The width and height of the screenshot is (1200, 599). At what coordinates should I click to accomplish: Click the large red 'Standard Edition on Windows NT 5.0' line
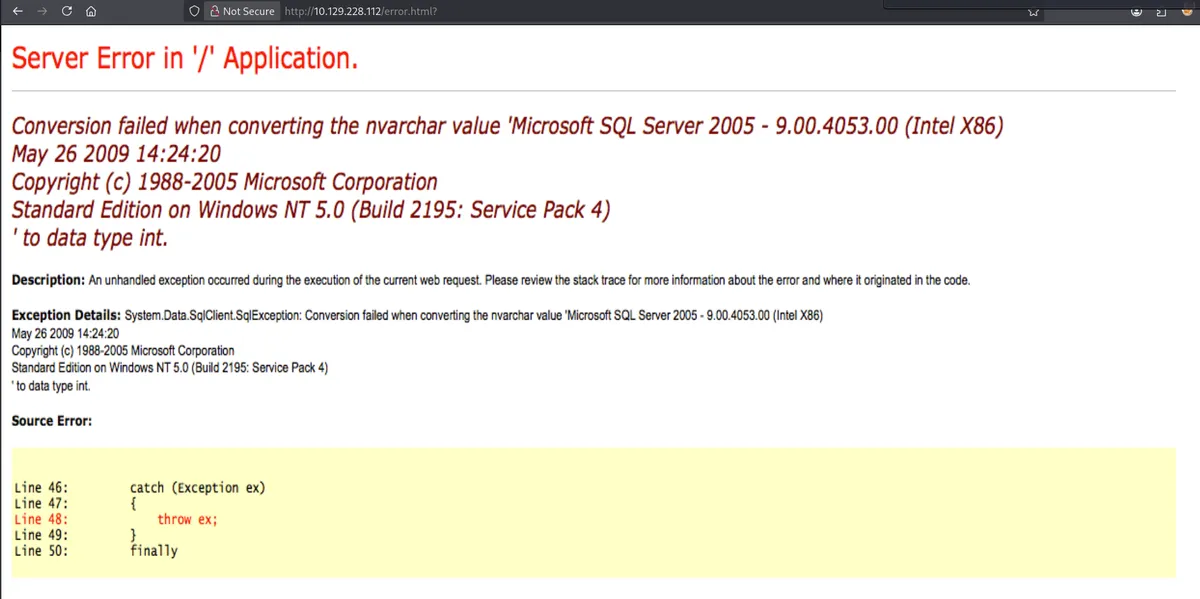pos(311,211)
